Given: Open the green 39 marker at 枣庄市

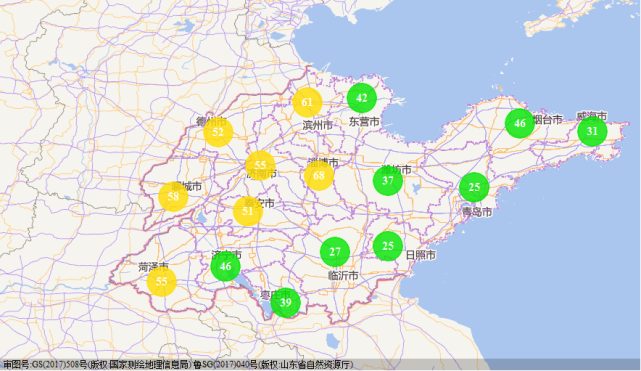Looking at the screenshot, I should point(286,303).
